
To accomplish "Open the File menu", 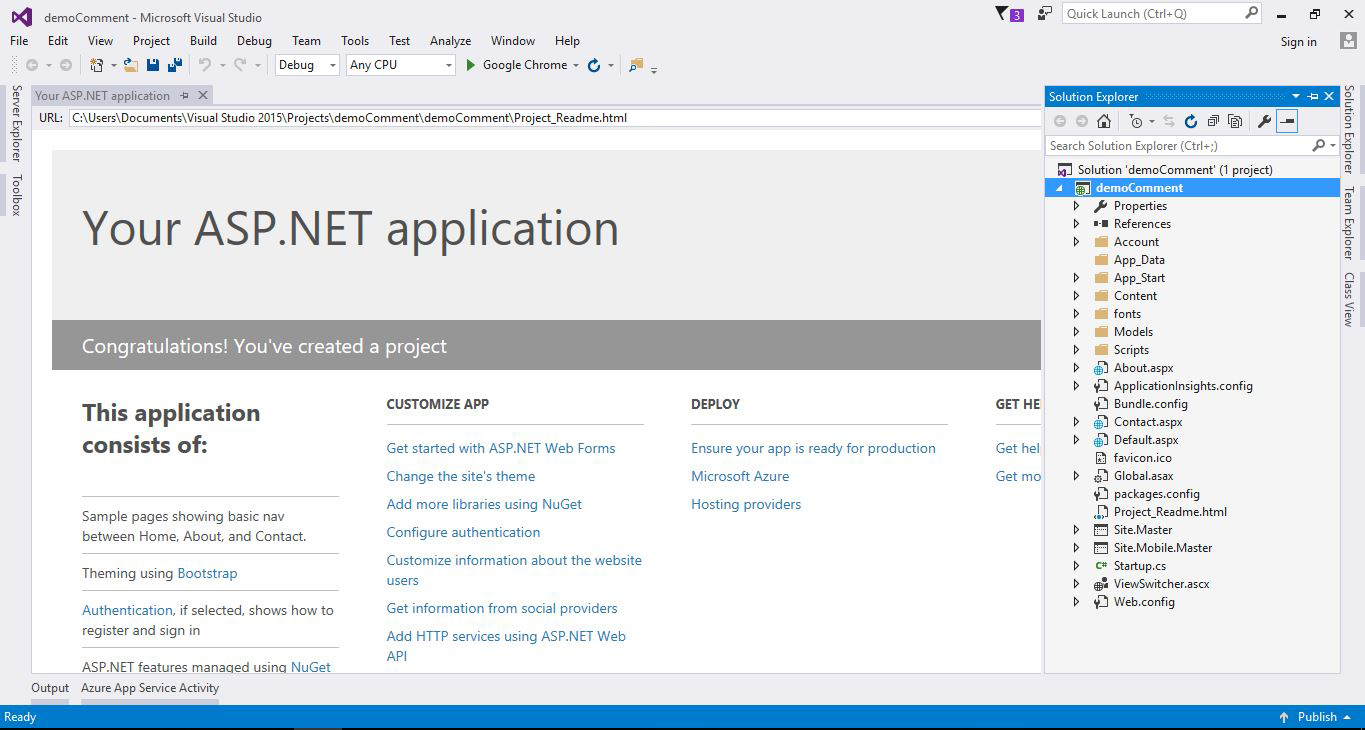I will click(x=19, y=41).
